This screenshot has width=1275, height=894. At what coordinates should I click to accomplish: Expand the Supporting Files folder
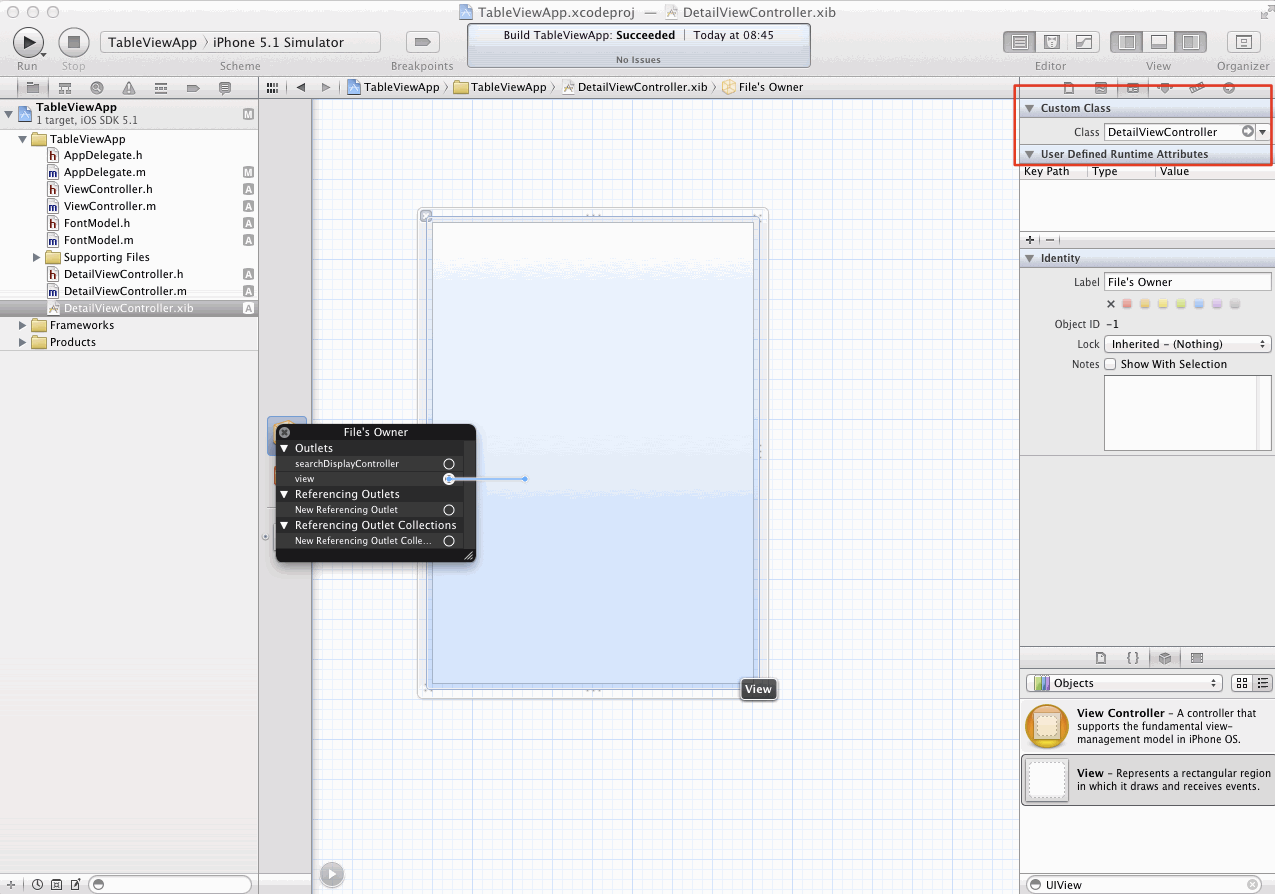[37, 257]
